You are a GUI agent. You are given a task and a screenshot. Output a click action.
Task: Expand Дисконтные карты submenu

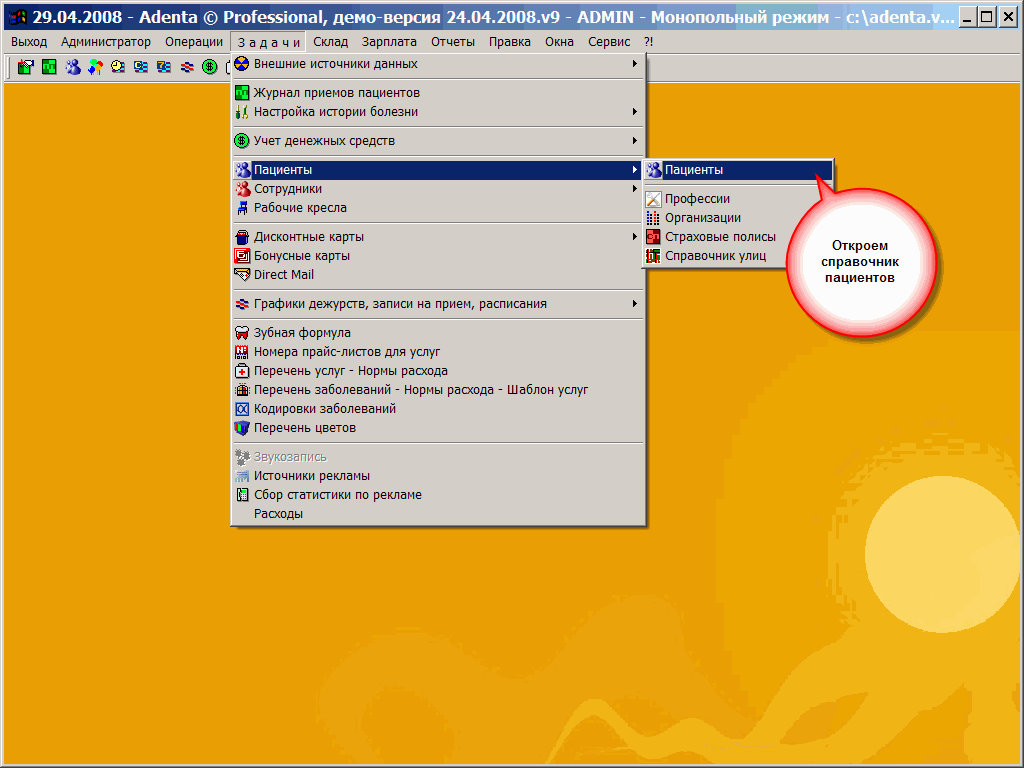point(309,237)
